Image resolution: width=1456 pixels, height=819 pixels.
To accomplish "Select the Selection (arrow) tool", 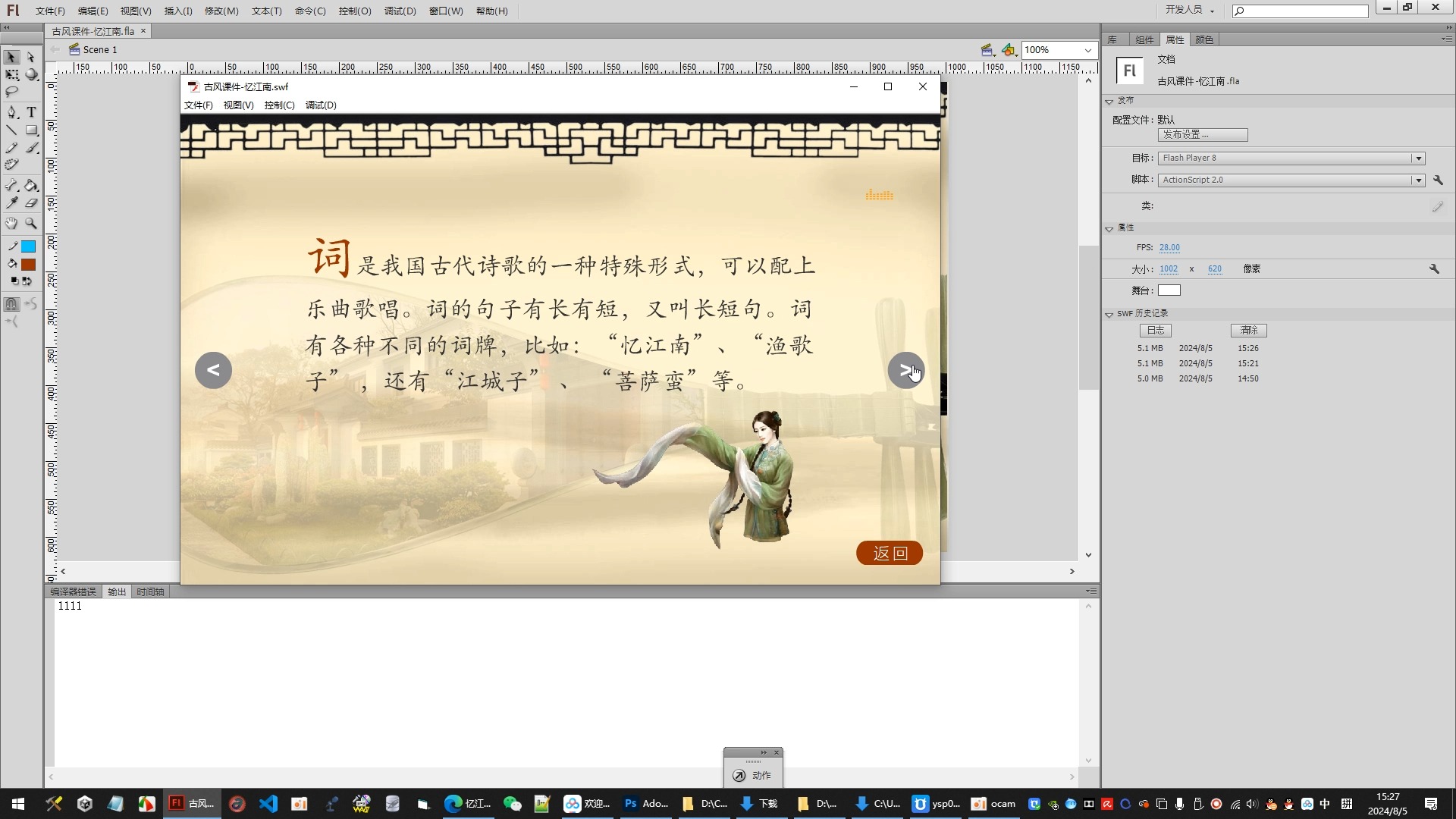I will (x=11, y=58).
